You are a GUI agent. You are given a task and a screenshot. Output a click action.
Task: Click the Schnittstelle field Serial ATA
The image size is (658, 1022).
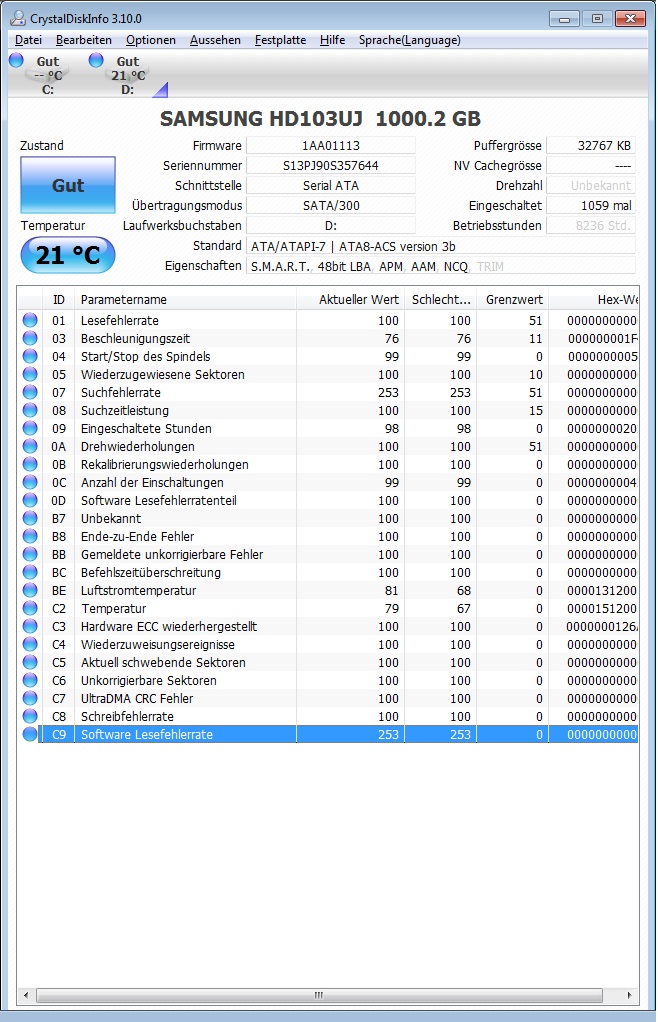click(331, 185)
